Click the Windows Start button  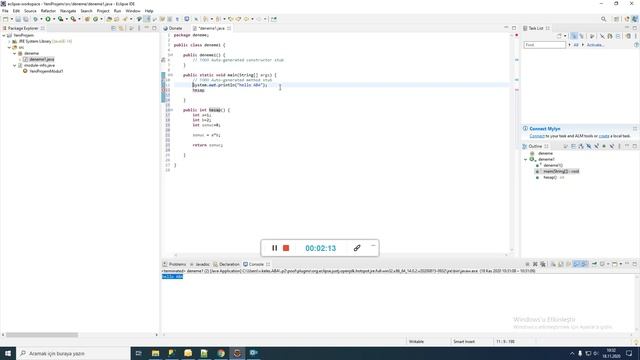(x=8, y=353)
